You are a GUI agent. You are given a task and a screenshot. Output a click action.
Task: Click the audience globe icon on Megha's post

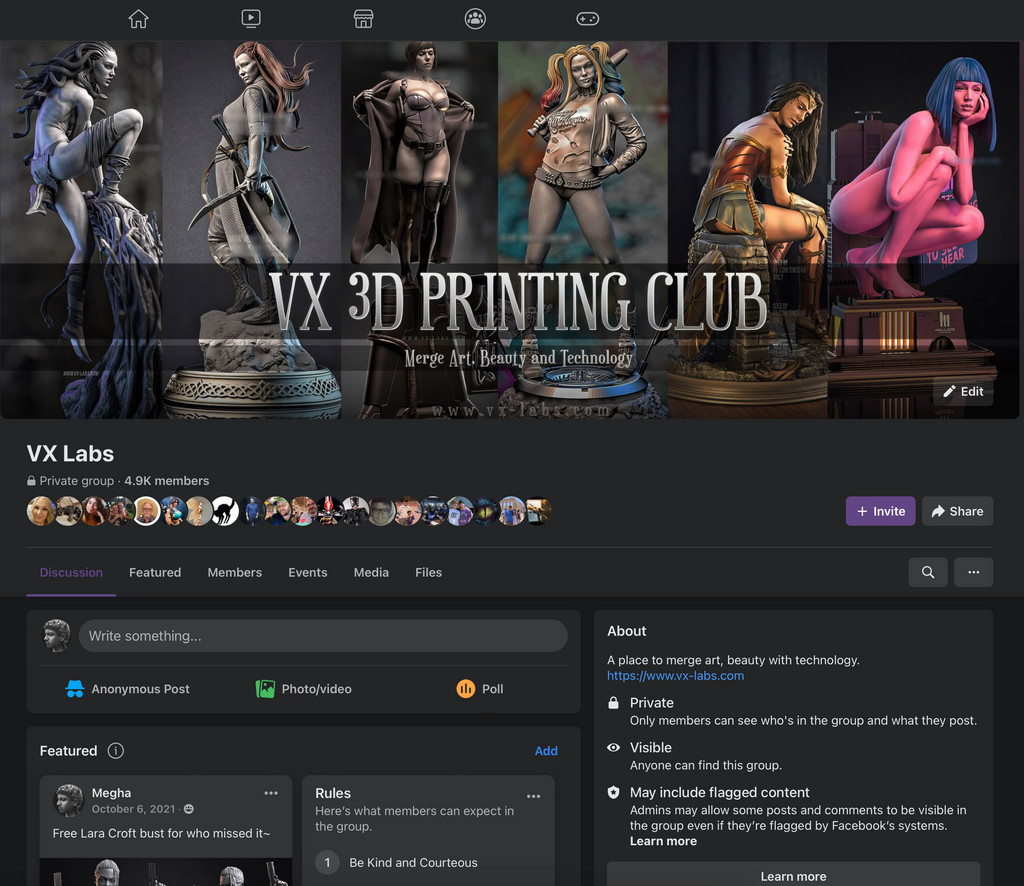189,809
